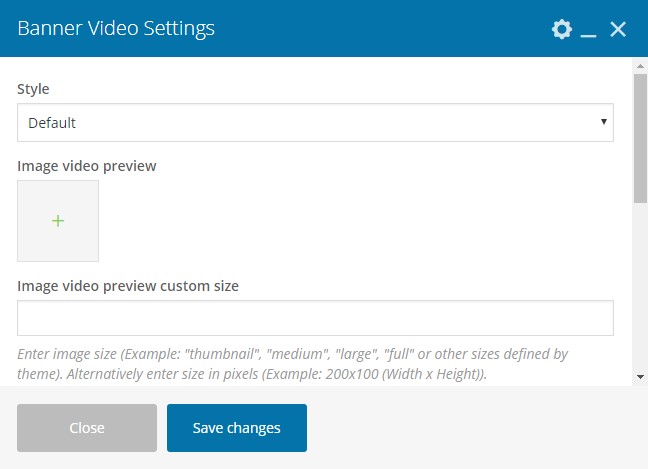648x469 pixels.
Task: Open the gear settings icon in header
Action: (562, 29)
